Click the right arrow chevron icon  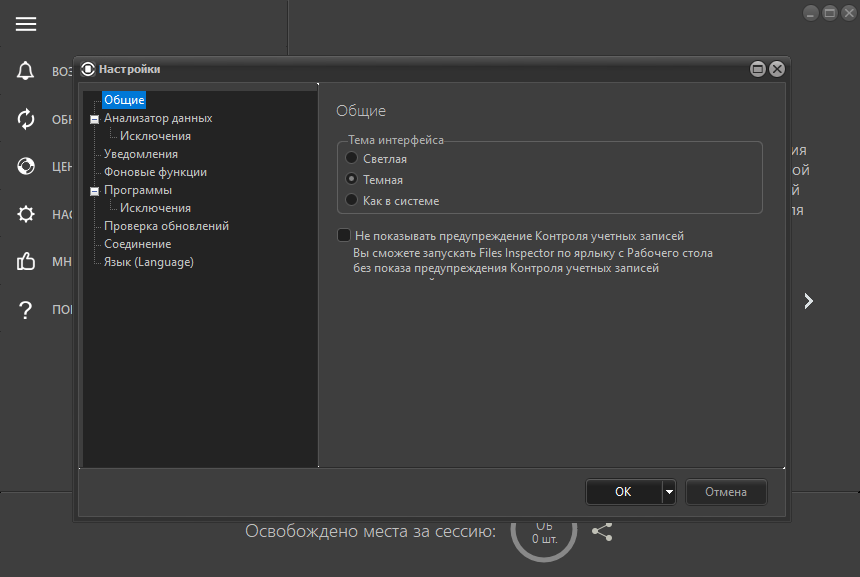point(809,301)
